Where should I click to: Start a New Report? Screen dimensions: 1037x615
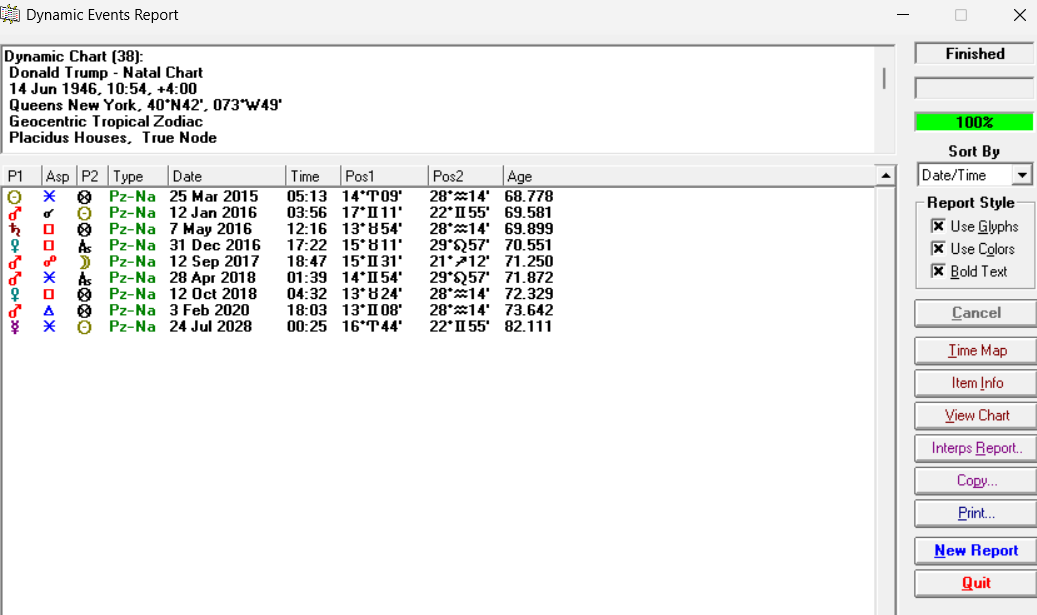975,550
